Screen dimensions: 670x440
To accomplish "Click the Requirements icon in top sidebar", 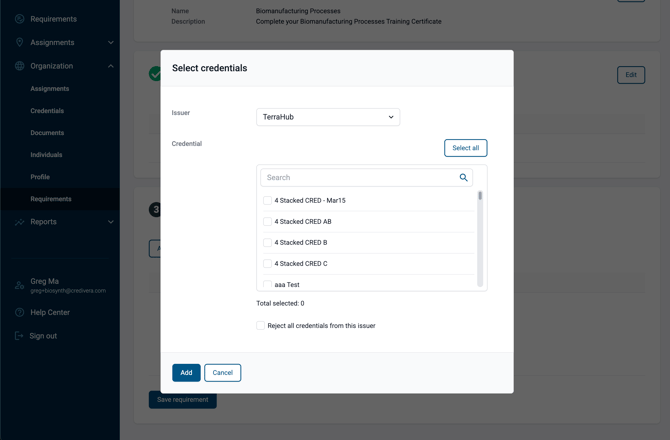I will (19, 19).
